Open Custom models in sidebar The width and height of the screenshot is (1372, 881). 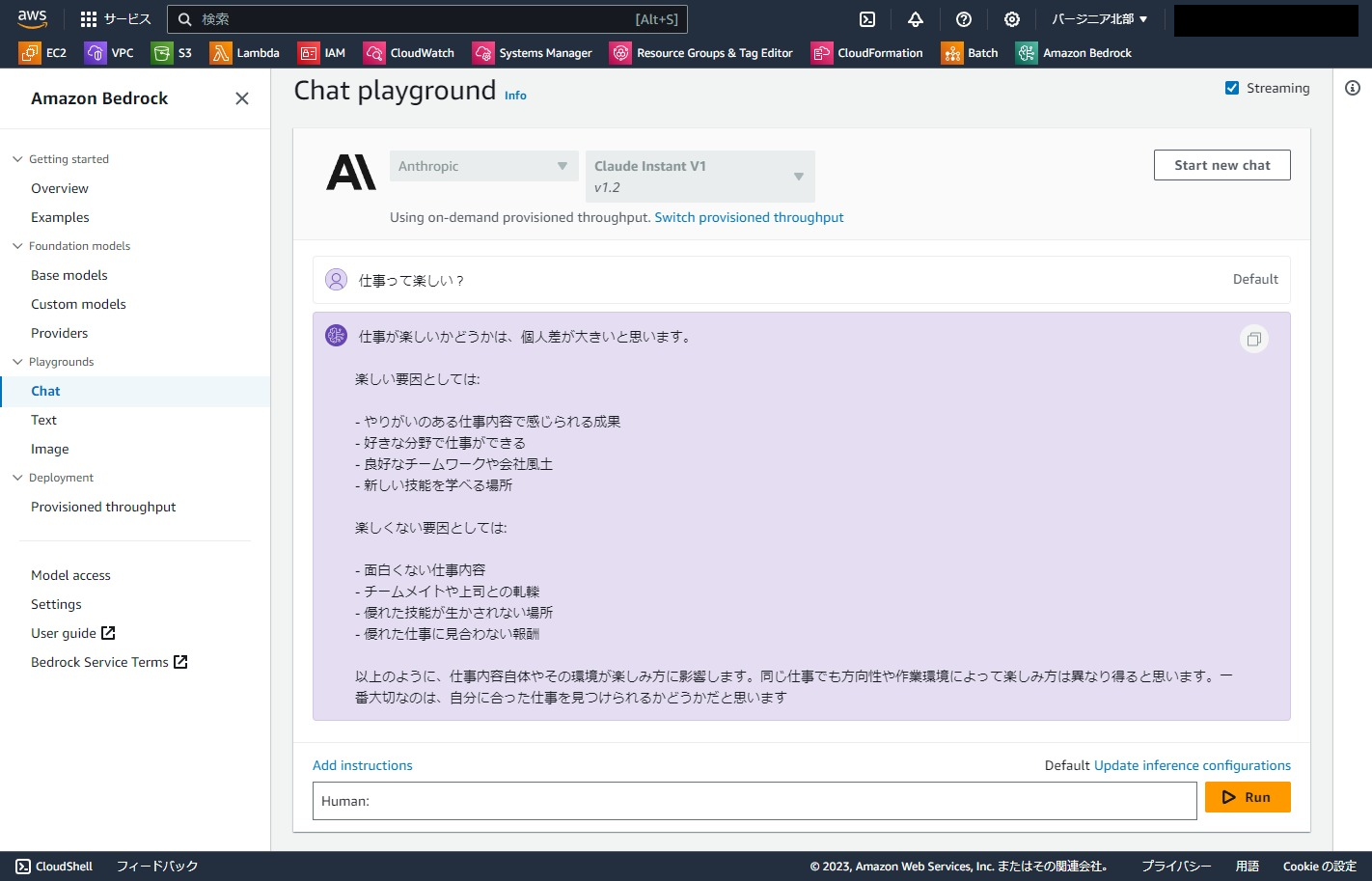click(x=78, y=304)
